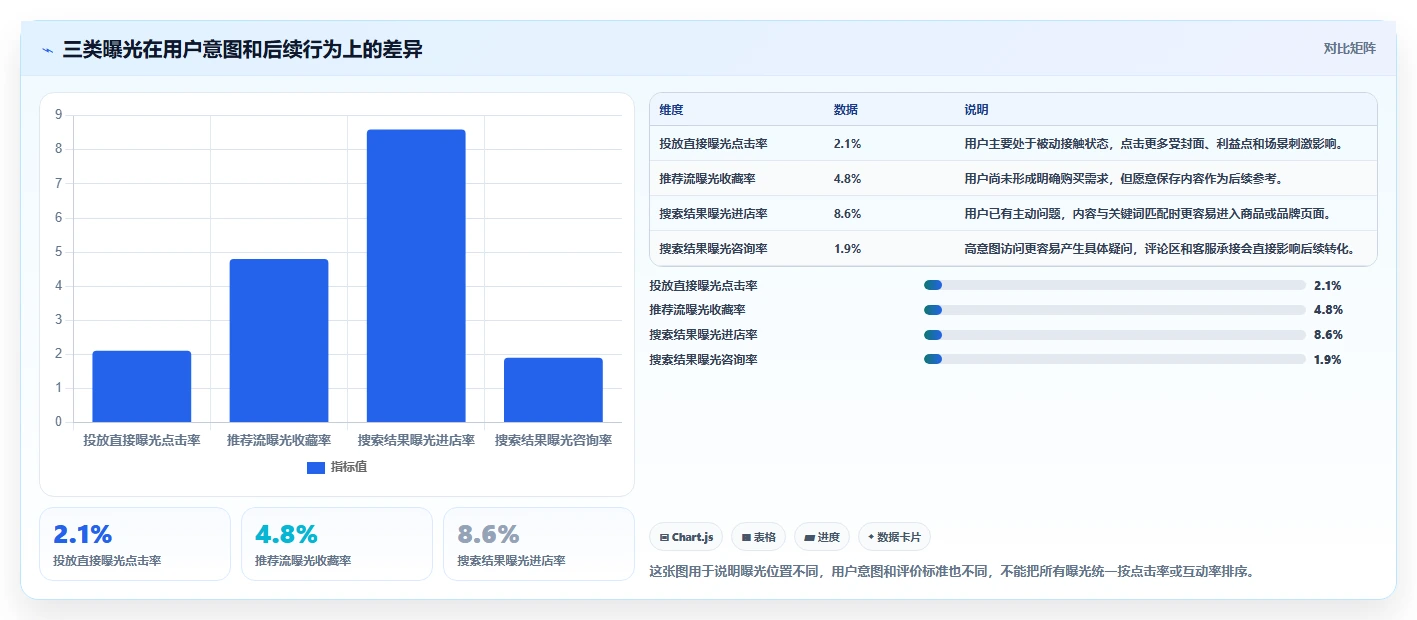
Task: Click the tallest bar for 搜索结果曝光进店率
Action: point(416,276)
